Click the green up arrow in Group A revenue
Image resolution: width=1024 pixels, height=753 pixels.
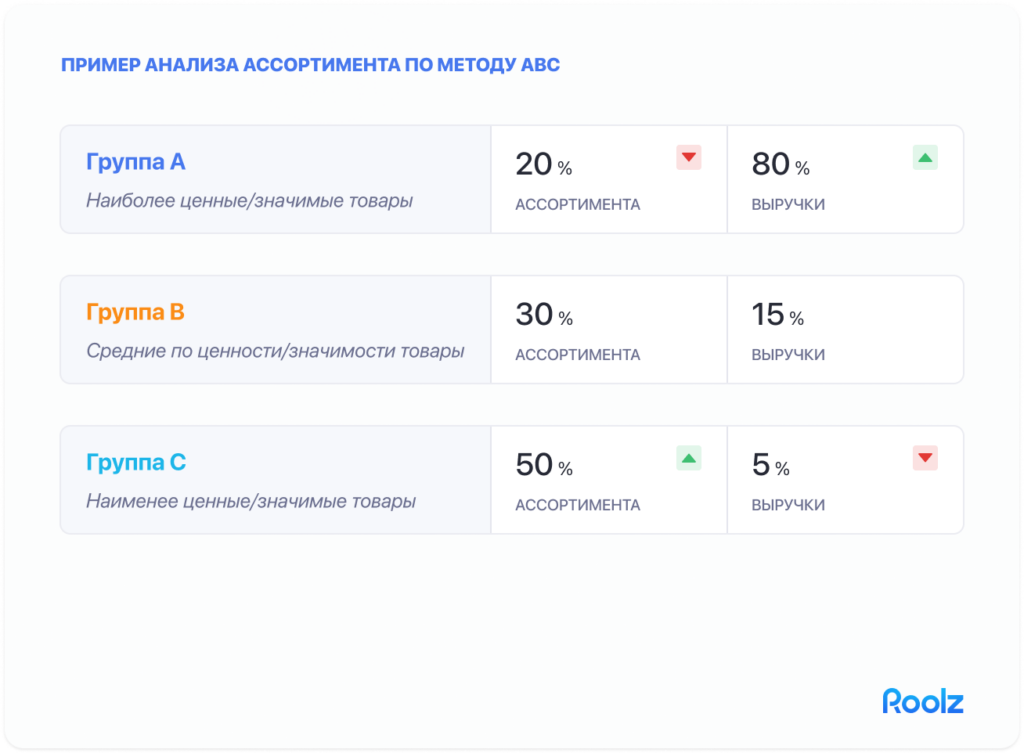coord(925,158)
